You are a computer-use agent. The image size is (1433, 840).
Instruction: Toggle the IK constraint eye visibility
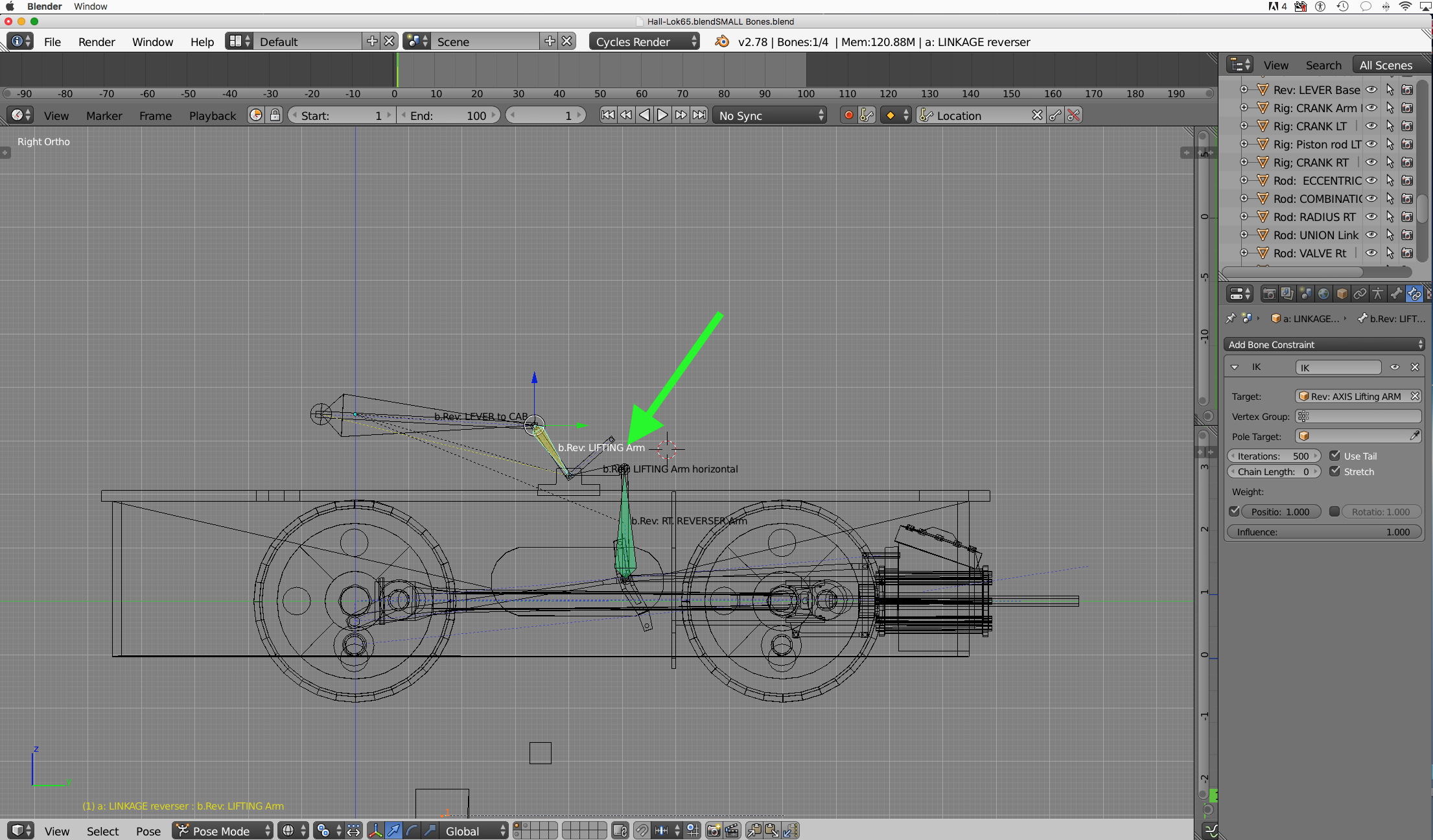pos(1395,367)
